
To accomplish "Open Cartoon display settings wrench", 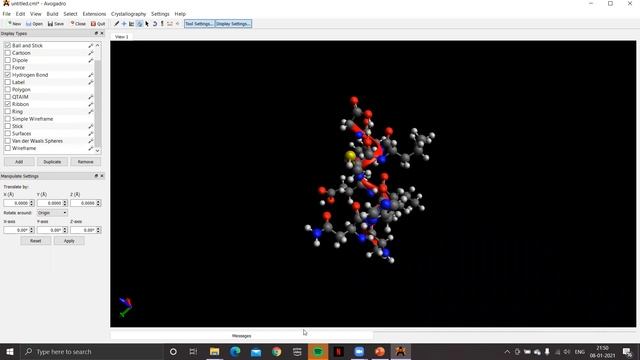I will point(91,53).
